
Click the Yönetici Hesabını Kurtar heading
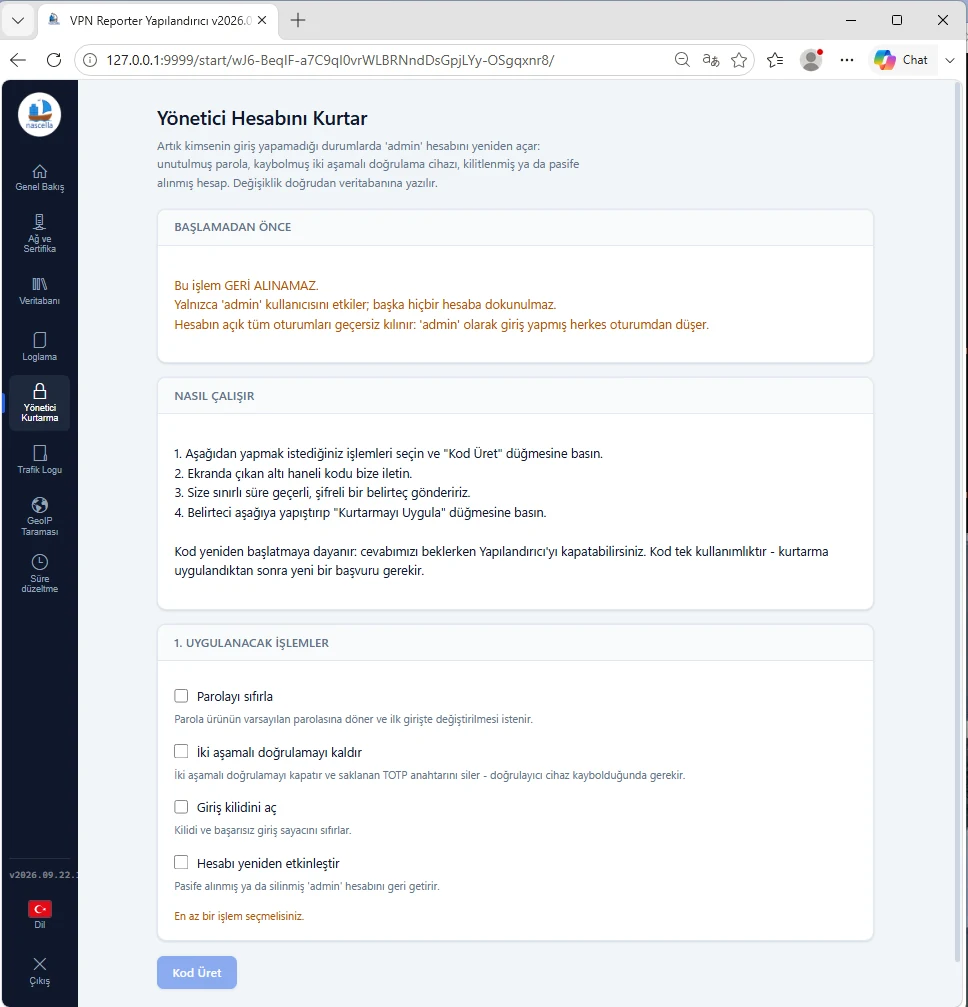[262, 118]
